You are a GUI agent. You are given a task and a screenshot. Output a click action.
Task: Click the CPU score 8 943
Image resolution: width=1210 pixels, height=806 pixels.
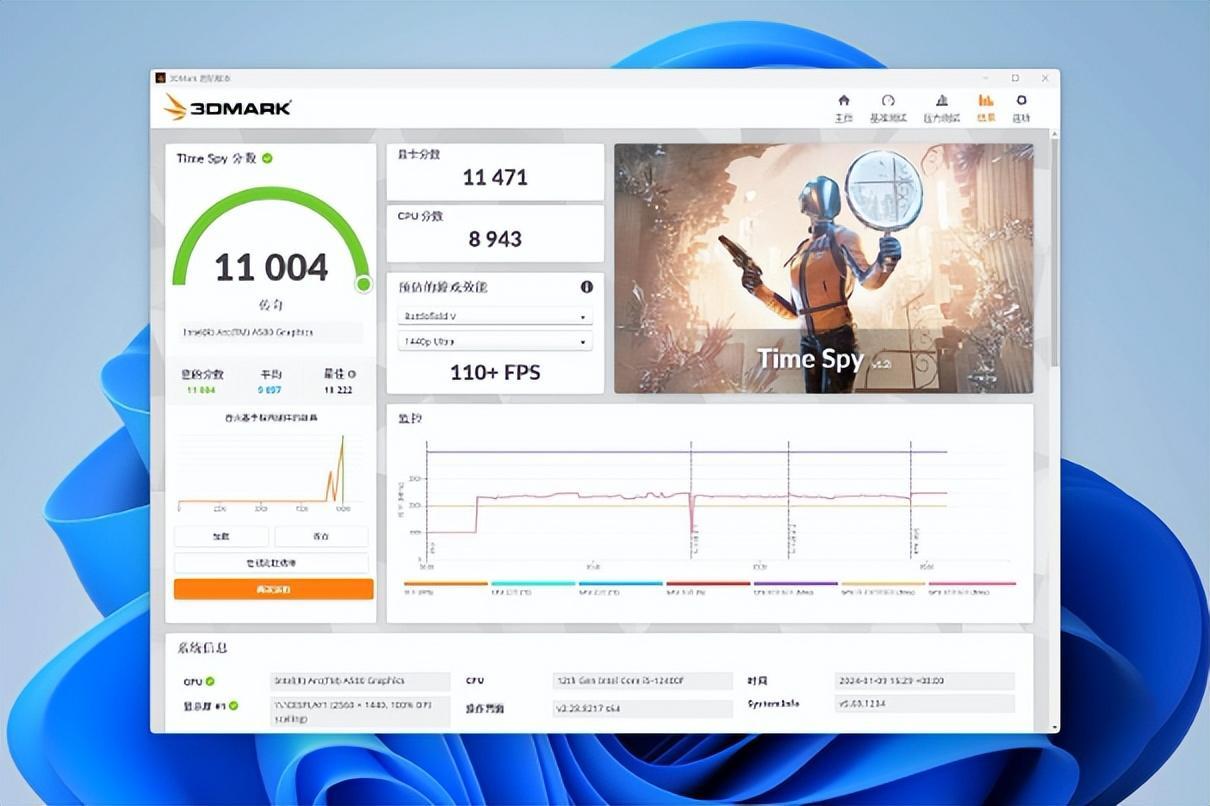(x=495, y=239)
